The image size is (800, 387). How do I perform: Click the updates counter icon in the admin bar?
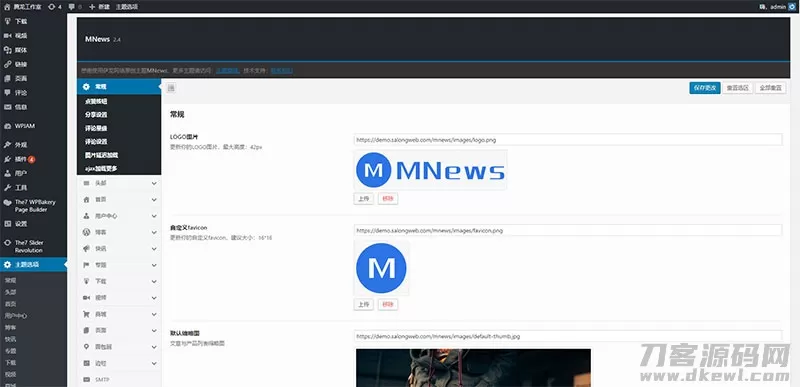pyautogui.click(x=52, y=7)
